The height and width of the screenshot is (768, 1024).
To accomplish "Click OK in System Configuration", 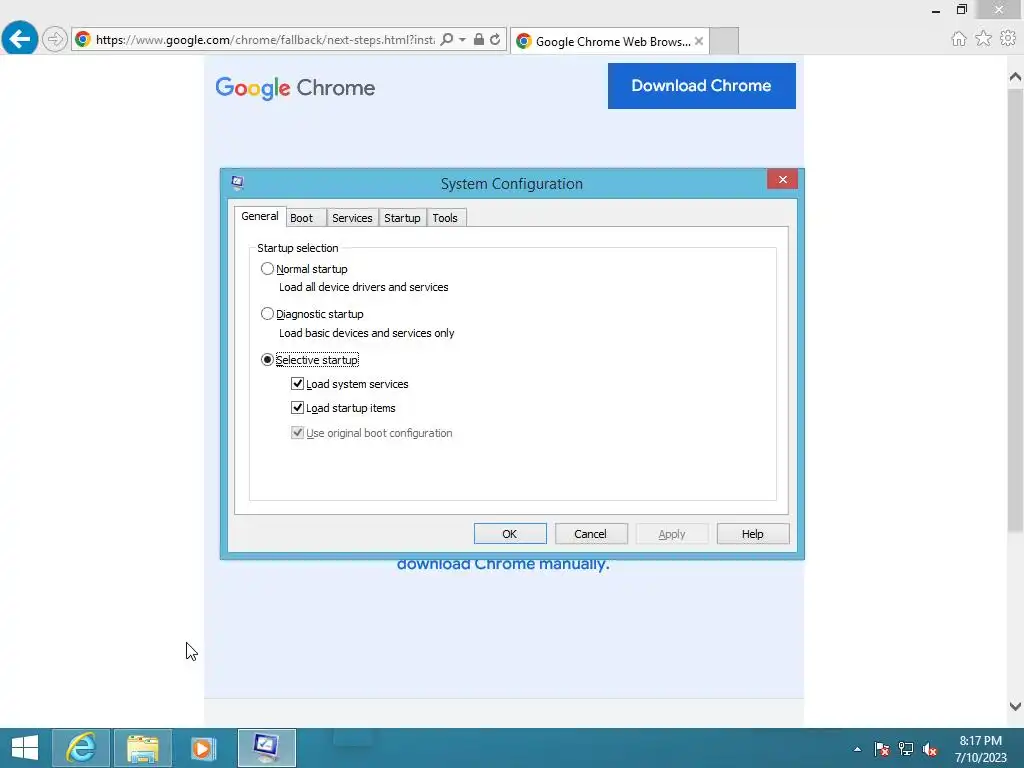I will click(x=510, y=534).
